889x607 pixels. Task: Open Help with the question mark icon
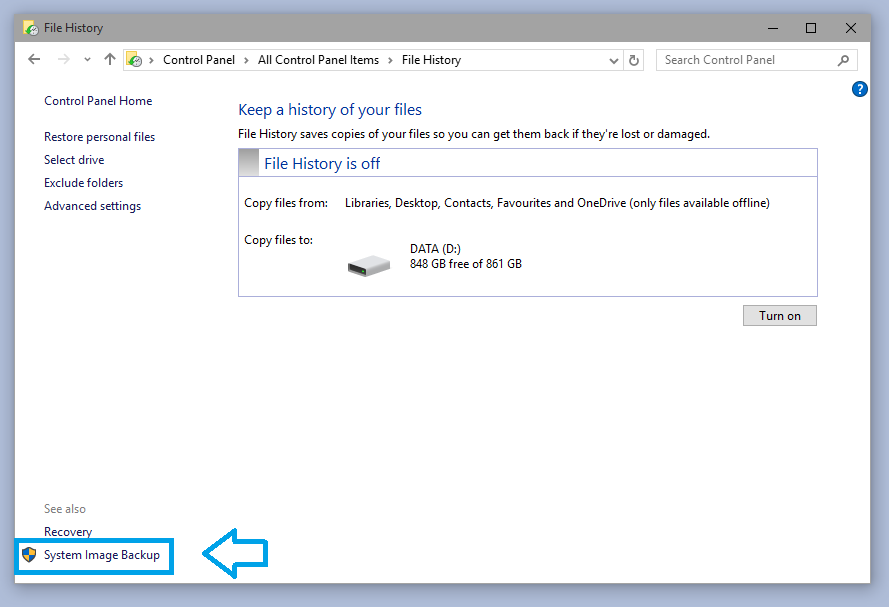[860, 89]
